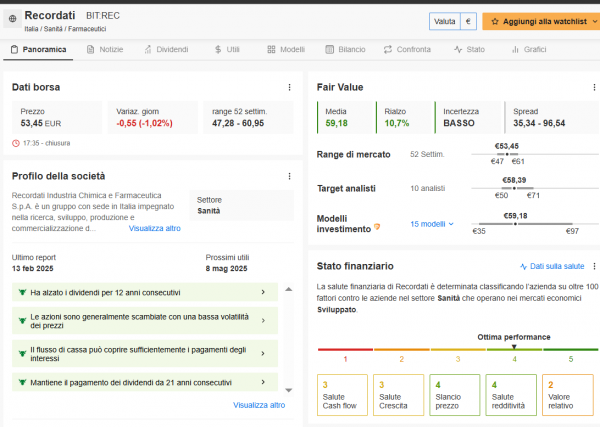Expand the bassa volatilità dei prezzi tip
The width and height of the screenshot is (600, 427).
pyautogui.click(x=145, y=321)
